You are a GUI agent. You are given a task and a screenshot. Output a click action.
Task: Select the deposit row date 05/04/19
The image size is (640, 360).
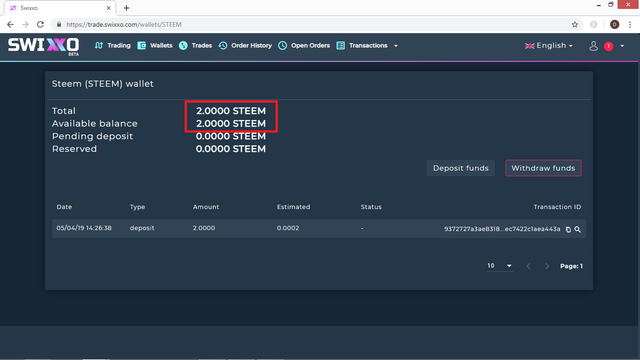(84, 228)
